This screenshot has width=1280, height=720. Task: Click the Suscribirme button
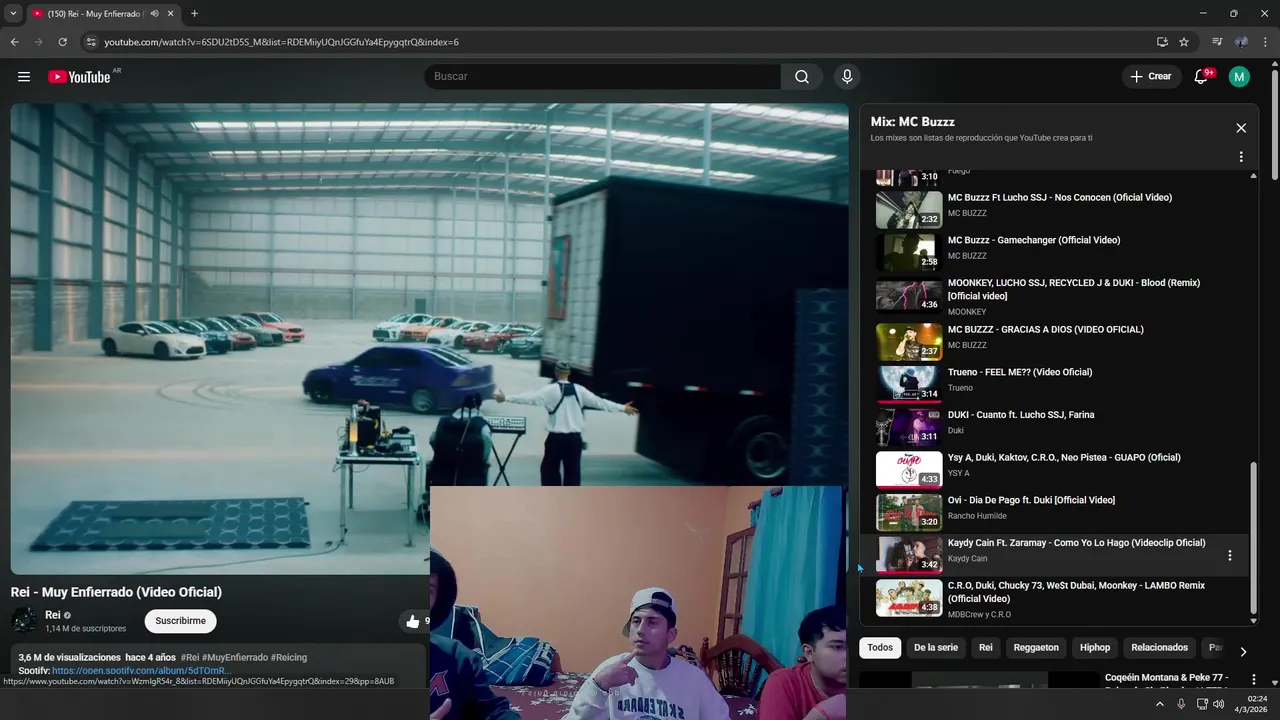(x=181, y=621)
